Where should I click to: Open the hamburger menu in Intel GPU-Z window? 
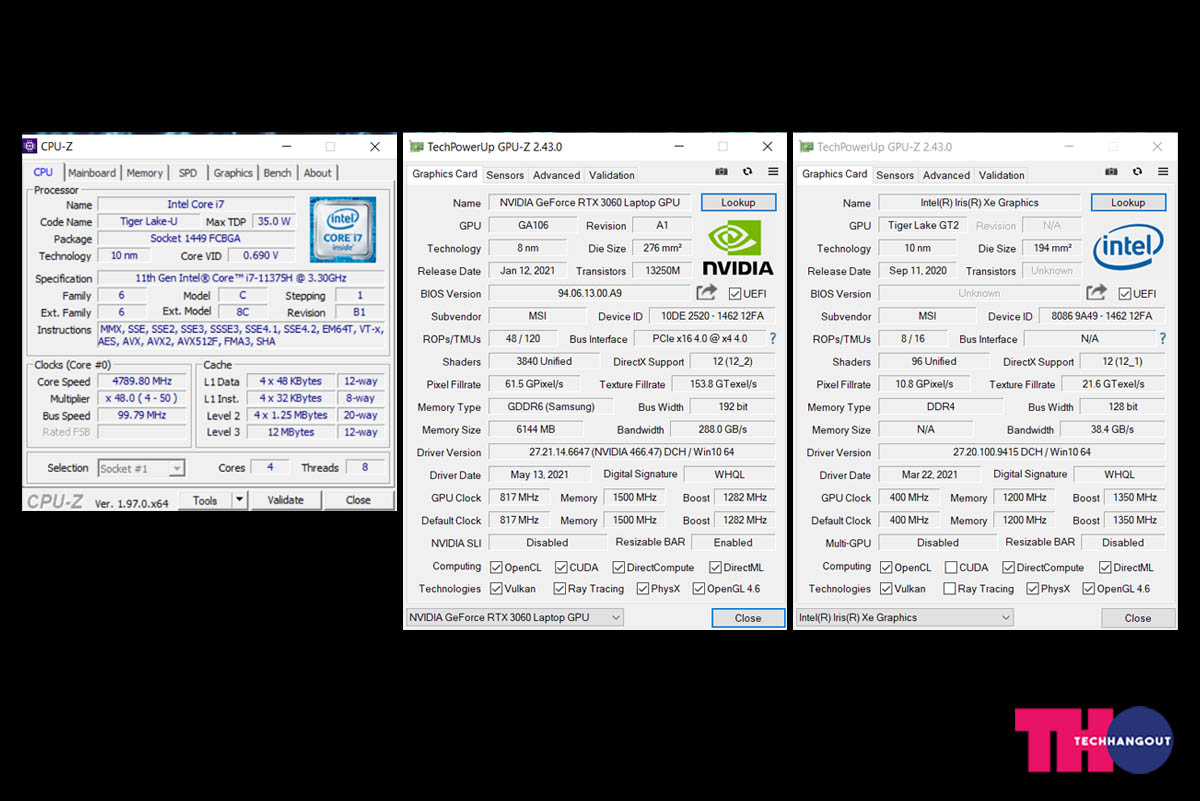(x=1163, y=172)
